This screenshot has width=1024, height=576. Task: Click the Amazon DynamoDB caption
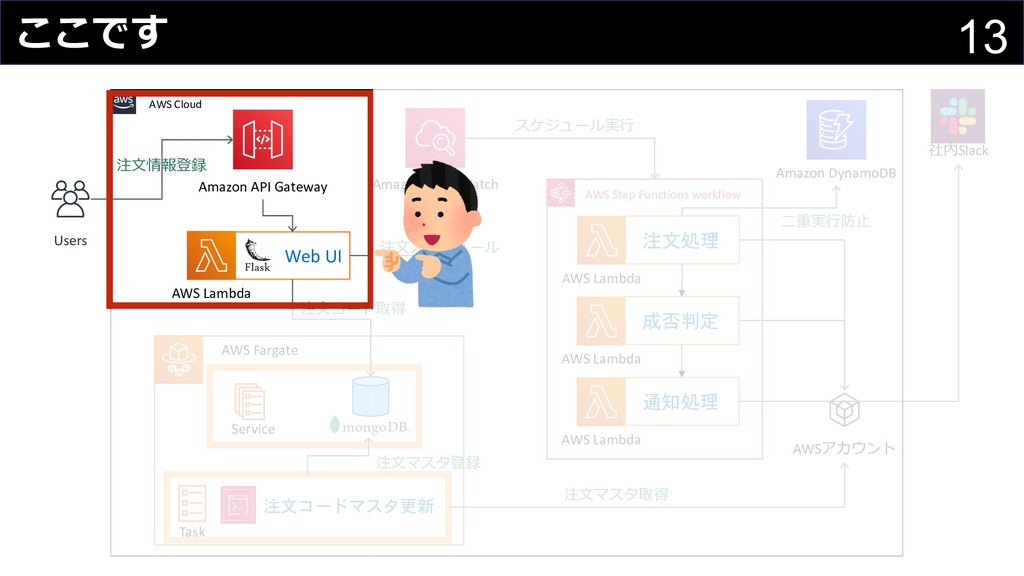pyautogui.click(x=836, y=173)
